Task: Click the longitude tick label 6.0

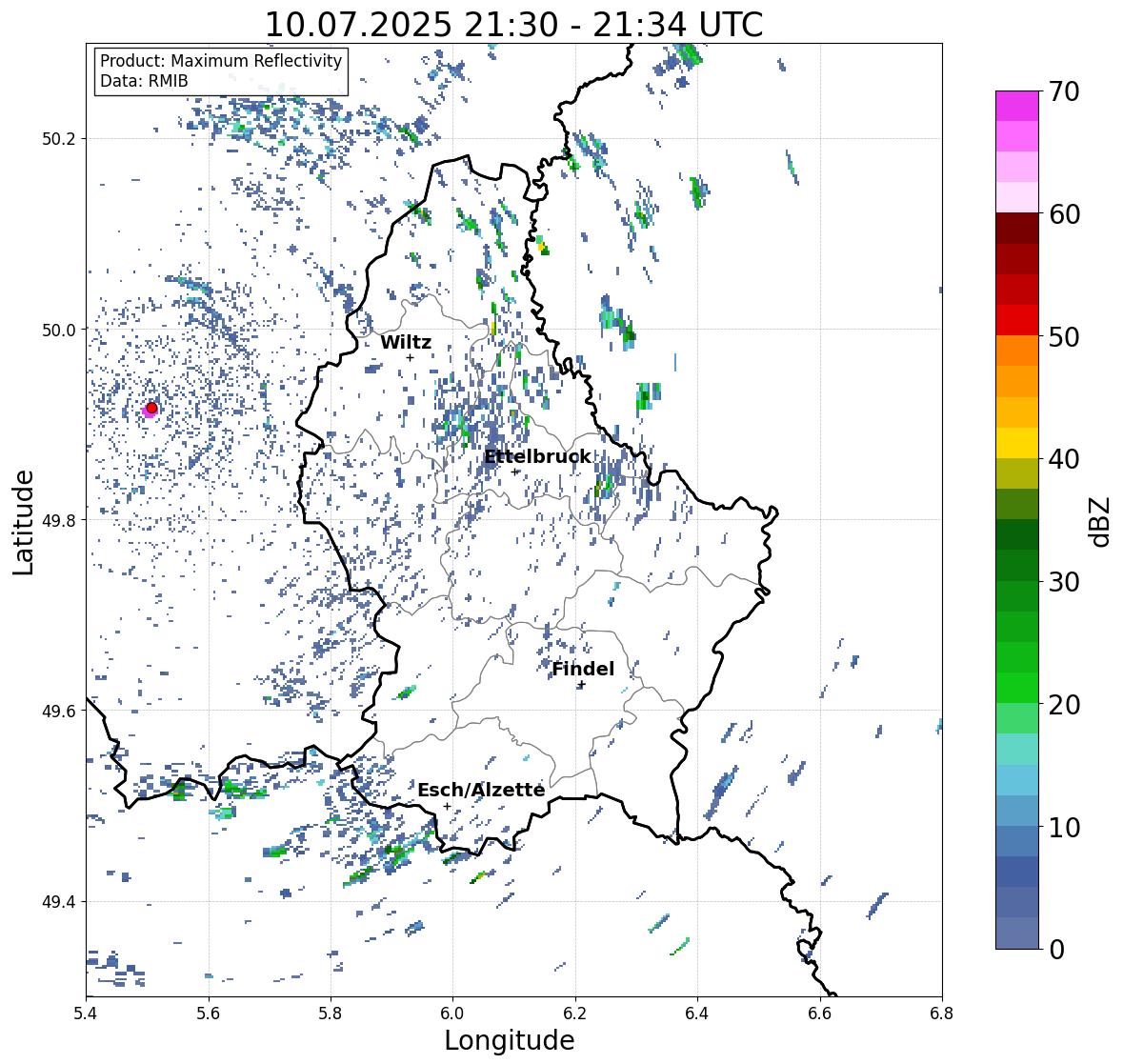Action: [x=452, y=1014]
